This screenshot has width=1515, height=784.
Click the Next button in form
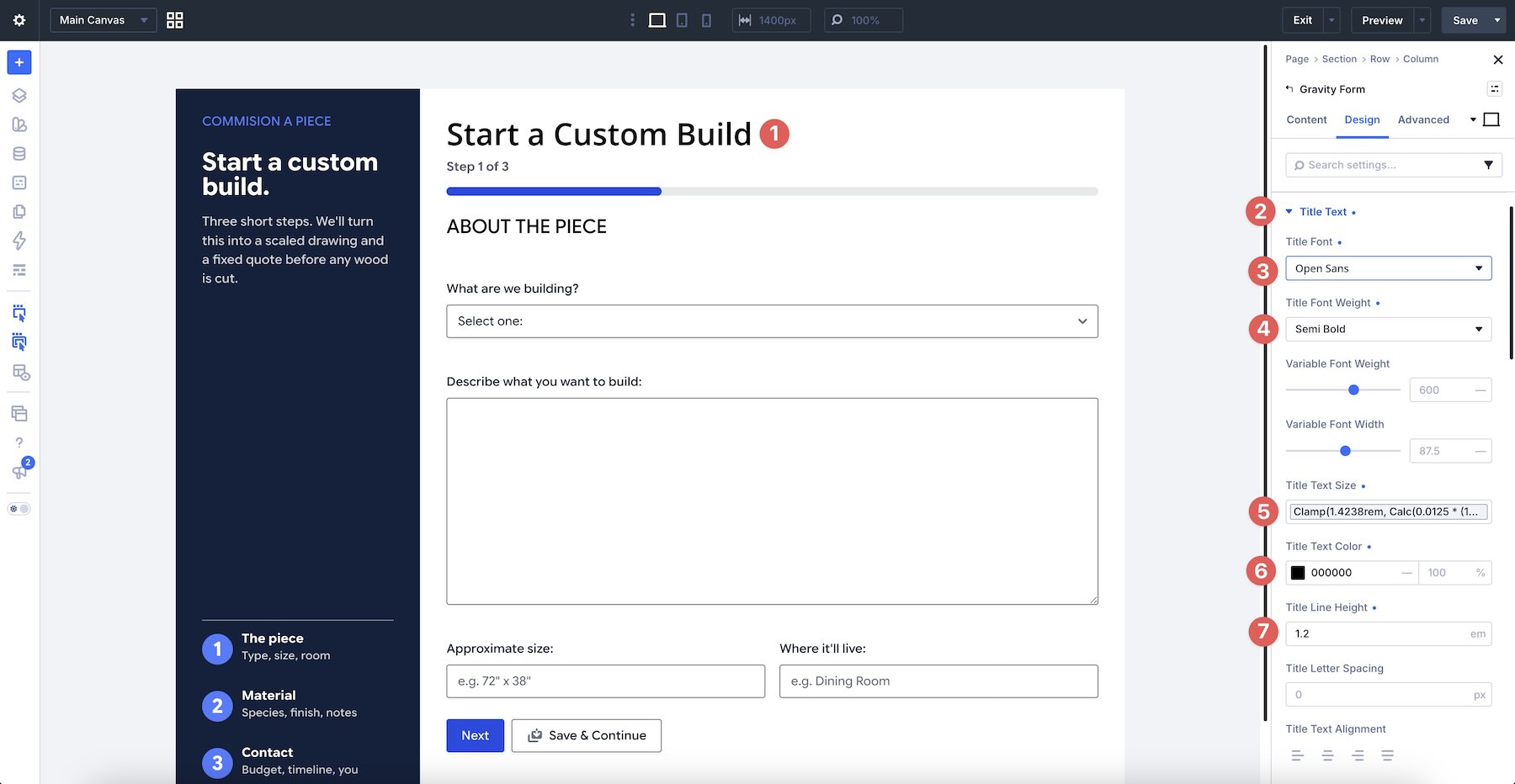point(475,735)
